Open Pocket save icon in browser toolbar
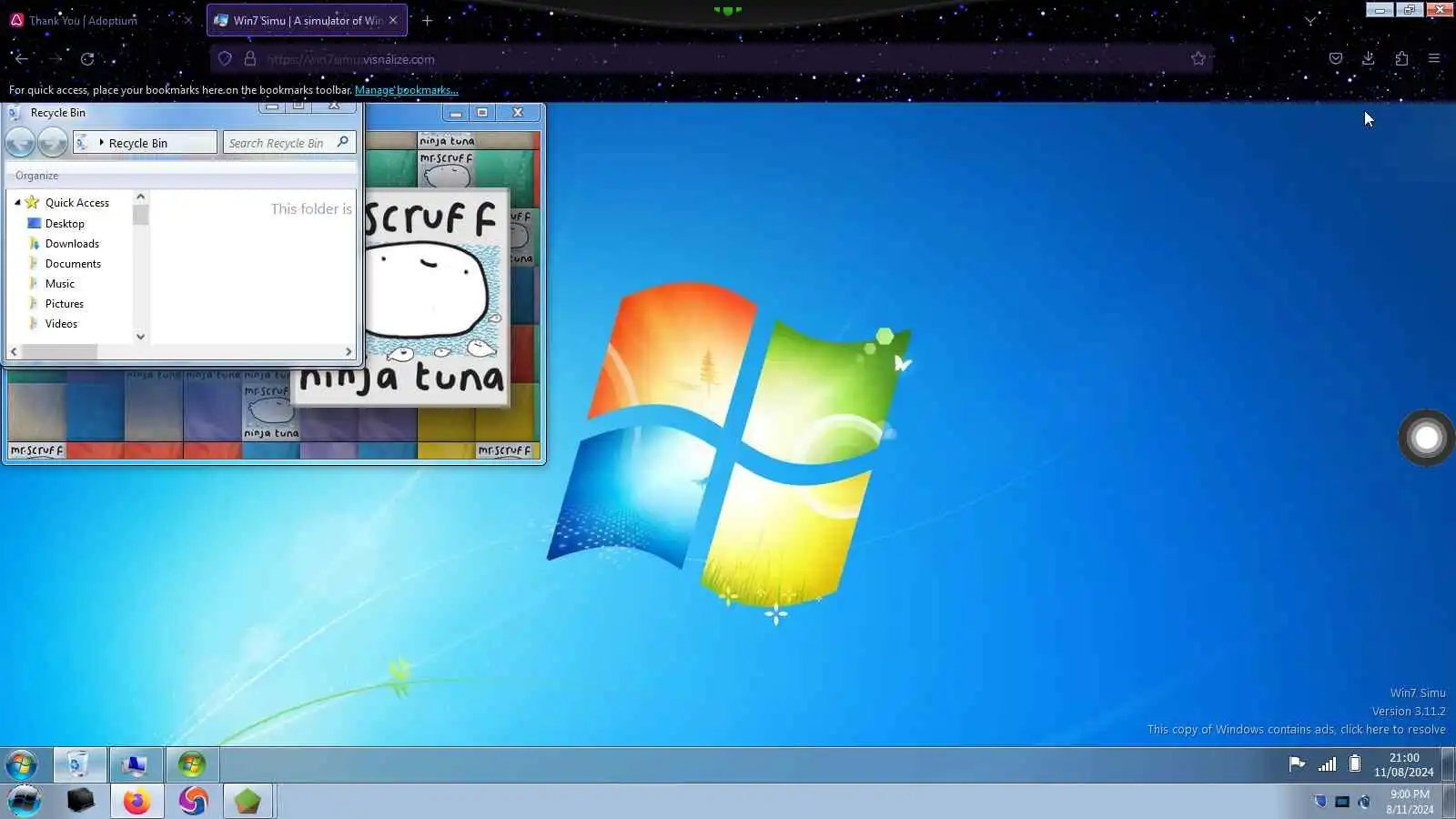 coord(1336,58)
